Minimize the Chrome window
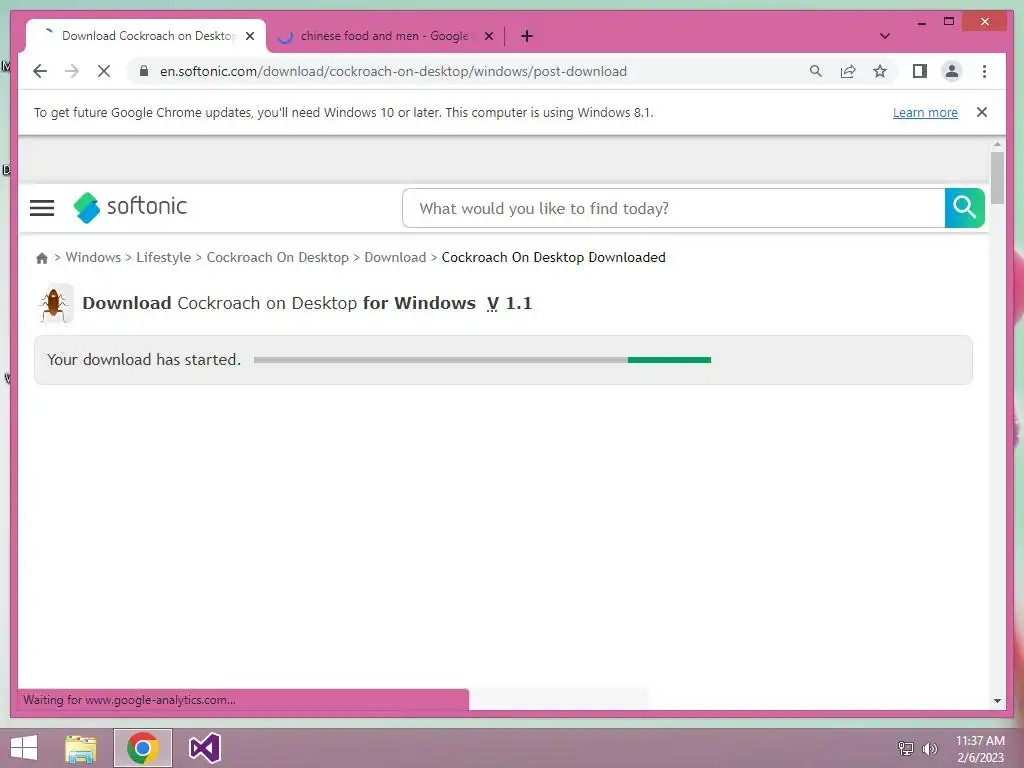1024x768 pixels. coord(921,22)
